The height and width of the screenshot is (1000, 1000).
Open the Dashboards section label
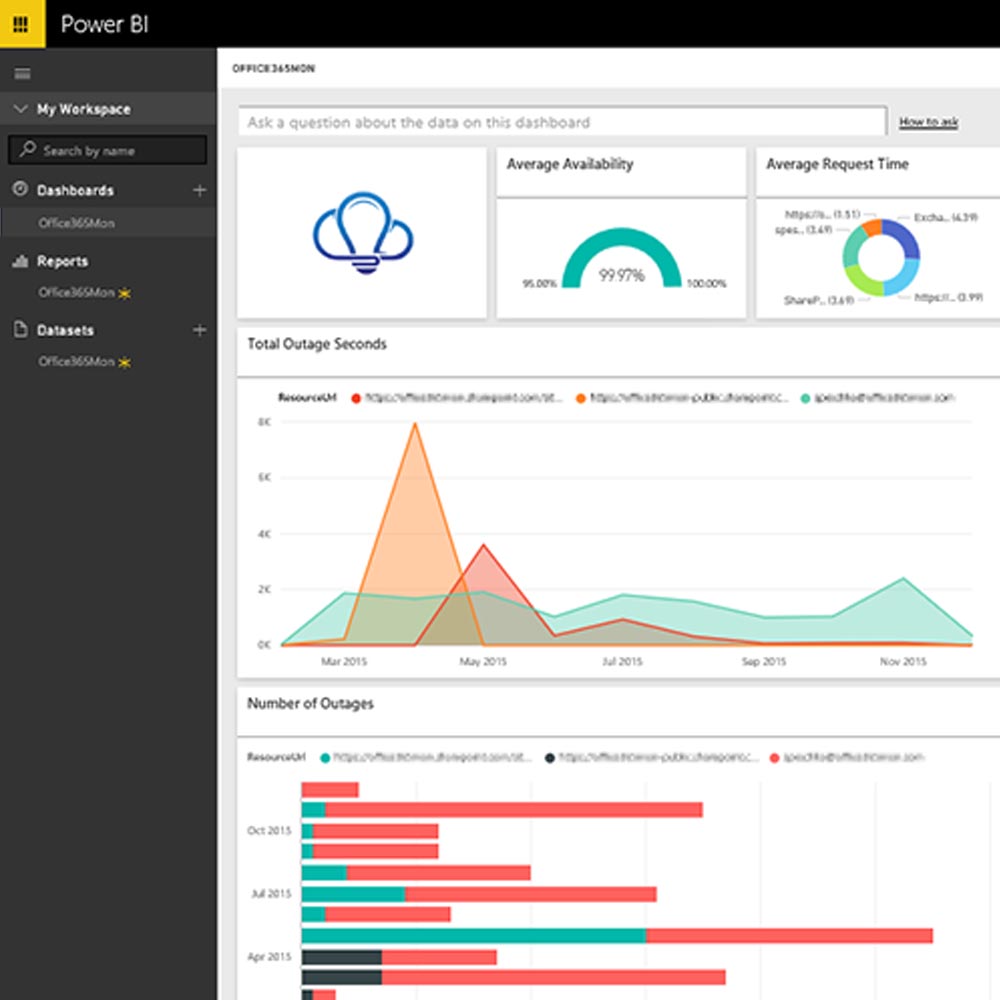pos(75,190)
